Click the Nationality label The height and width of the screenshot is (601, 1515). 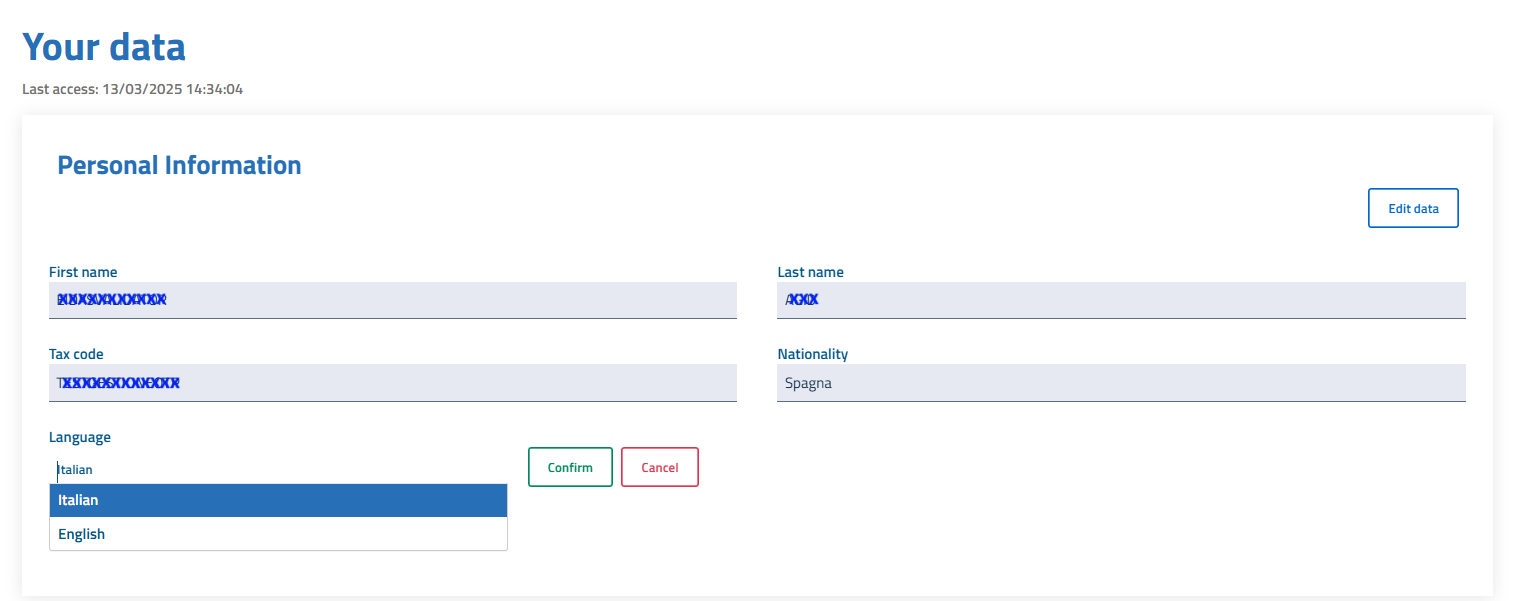coord(812,354)
